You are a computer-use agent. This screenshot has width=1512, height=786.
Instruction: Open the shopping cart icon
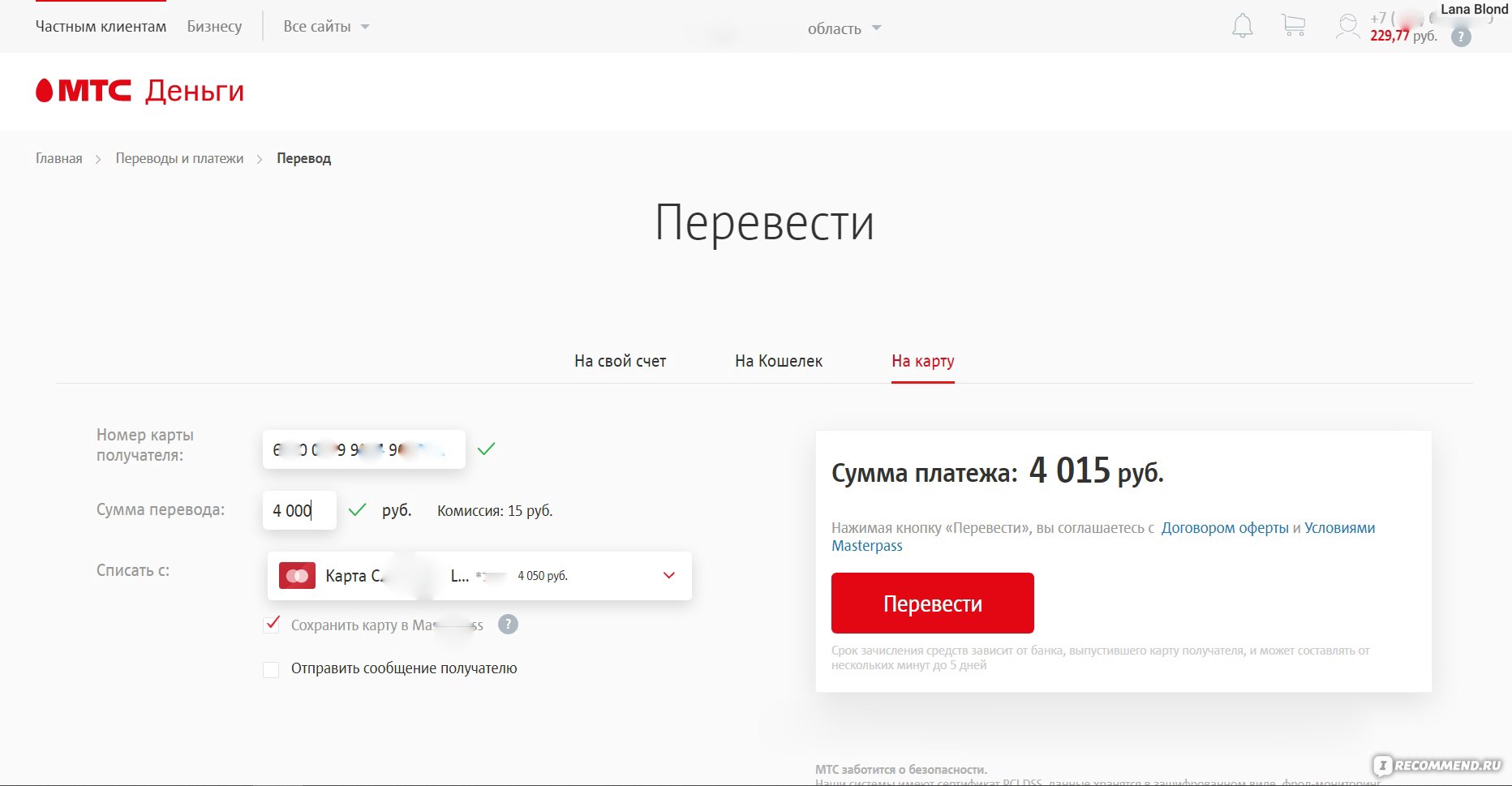pos(1293,25)
